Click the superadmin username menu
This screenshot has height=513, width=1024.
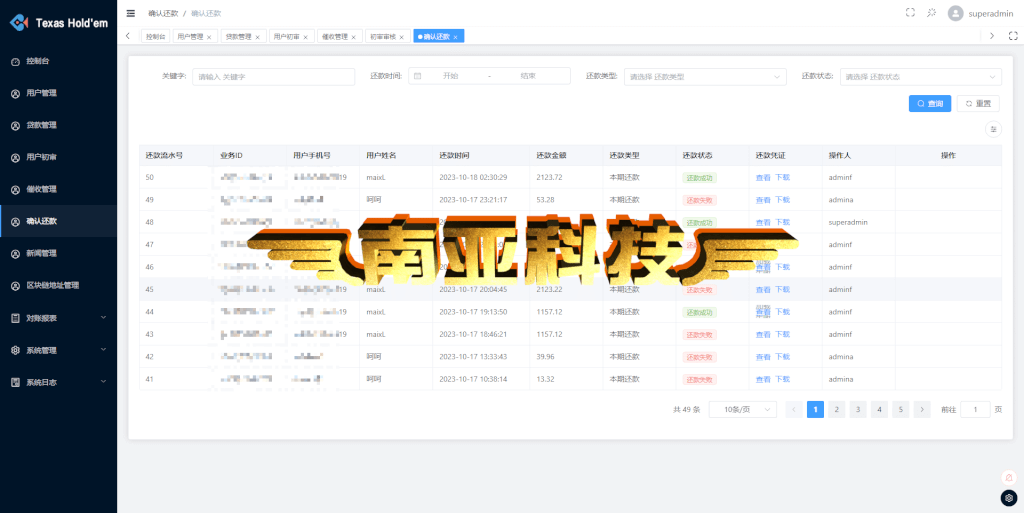click(x=991, y=14)
